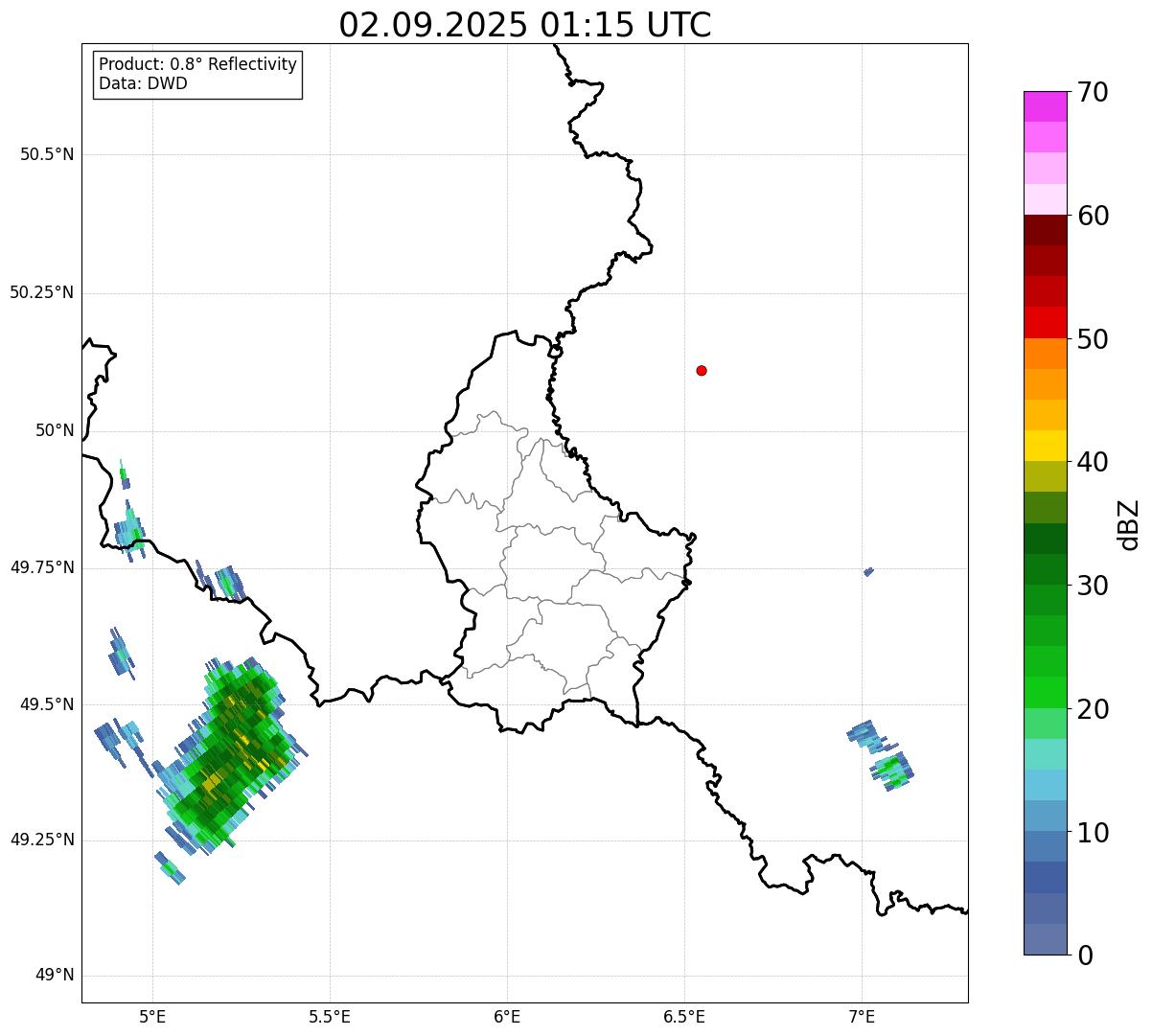Click the 49.75°N latitude label
This screenshot has height=1036, width=1152.
pyautogui.click(x=42, y=567)
